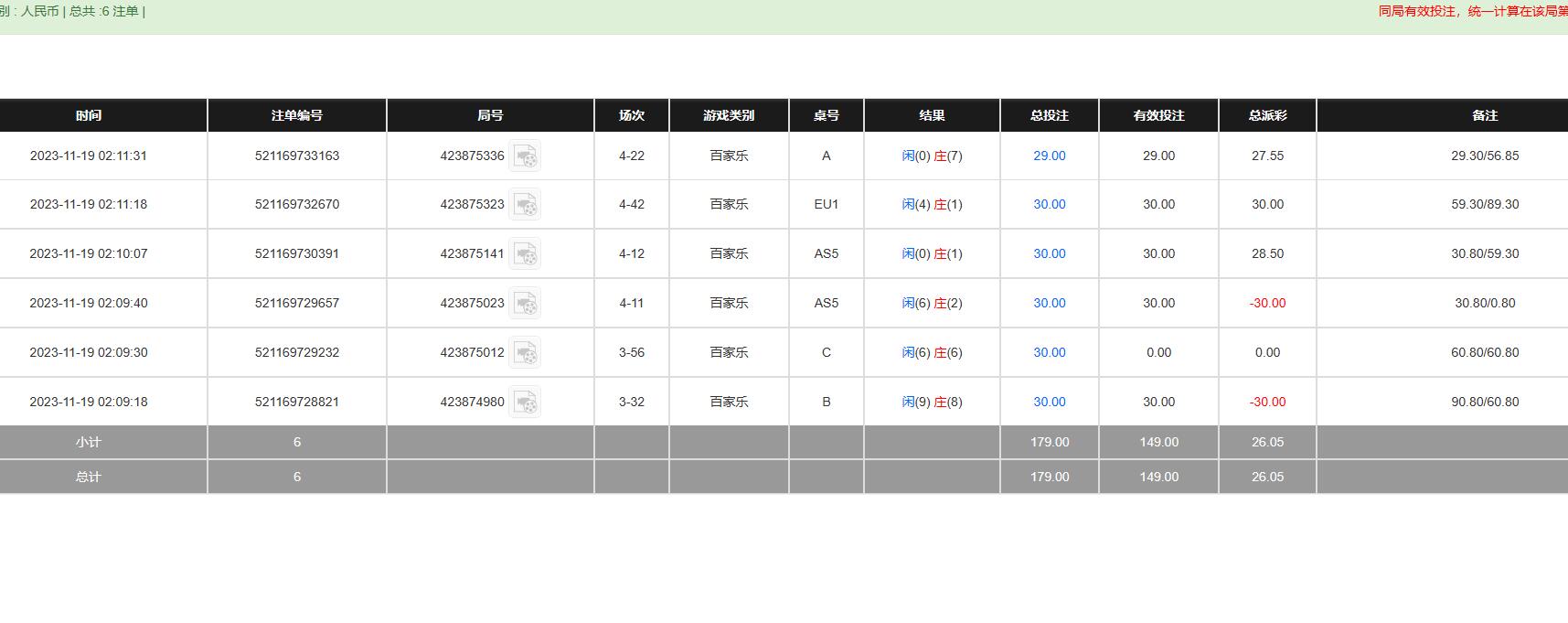Open video replay icon for round 423874980
The width and height of the screenshot is (1568, 623).
coord(525,403)
